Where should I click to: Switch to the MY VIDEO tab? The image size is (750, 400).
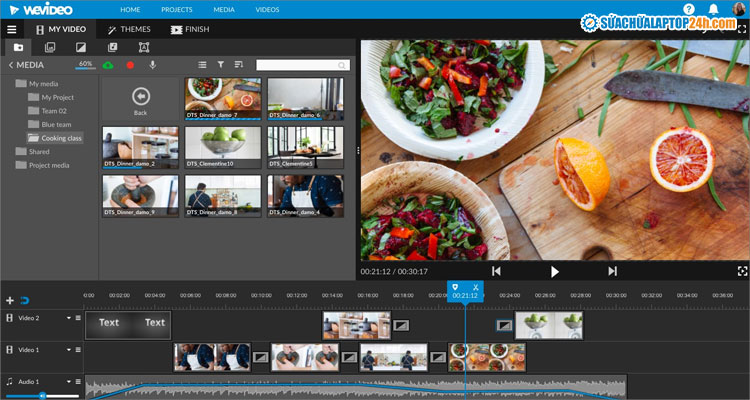(x=60, y=29)
